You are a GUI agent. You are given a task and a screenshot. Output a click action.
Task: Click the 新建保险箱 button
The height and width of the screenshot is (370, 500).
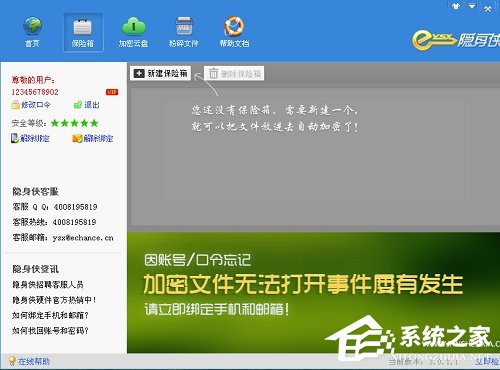pyautogui.click(x=161, y=73)
